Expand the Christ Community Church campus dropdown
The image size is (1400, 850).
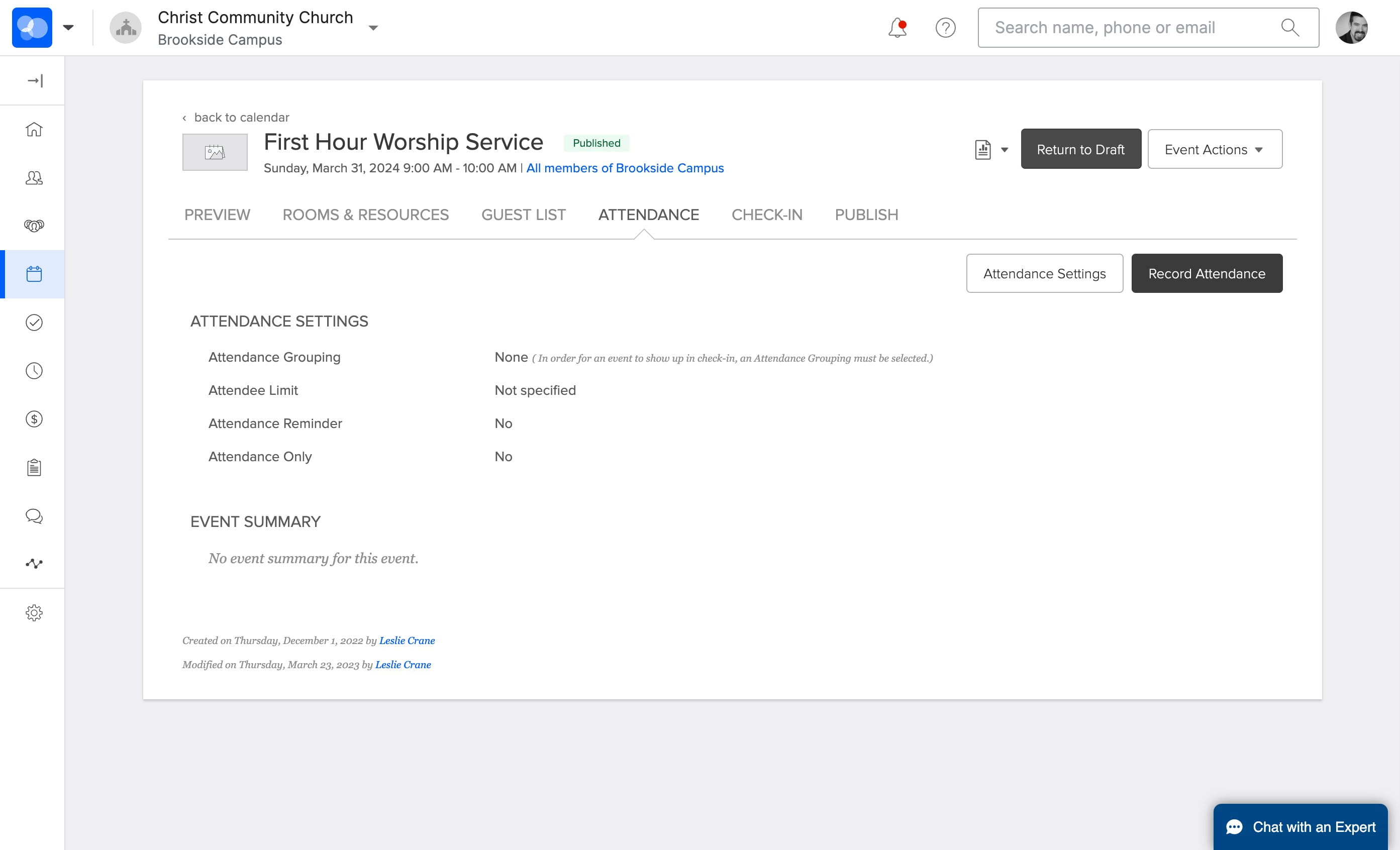pyautogui.click(x=373, y=28)
